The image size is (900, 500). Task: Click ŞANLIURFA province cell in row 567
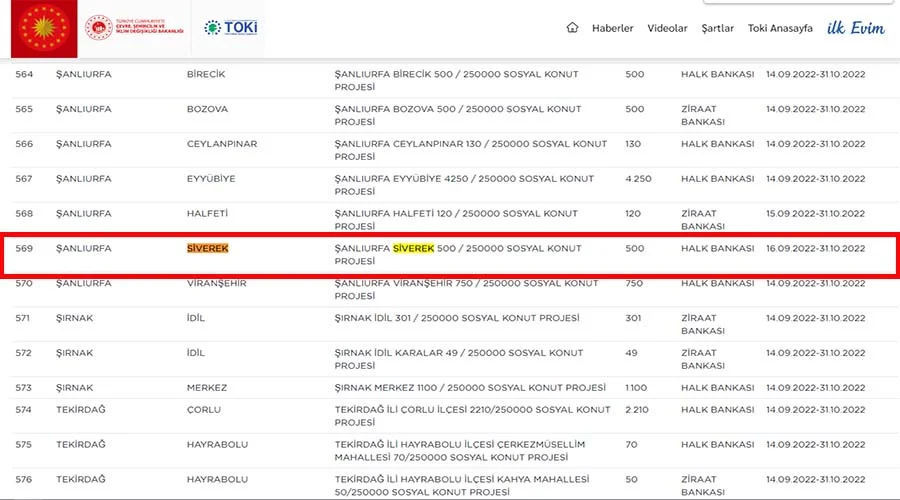(x=84, y=179)
